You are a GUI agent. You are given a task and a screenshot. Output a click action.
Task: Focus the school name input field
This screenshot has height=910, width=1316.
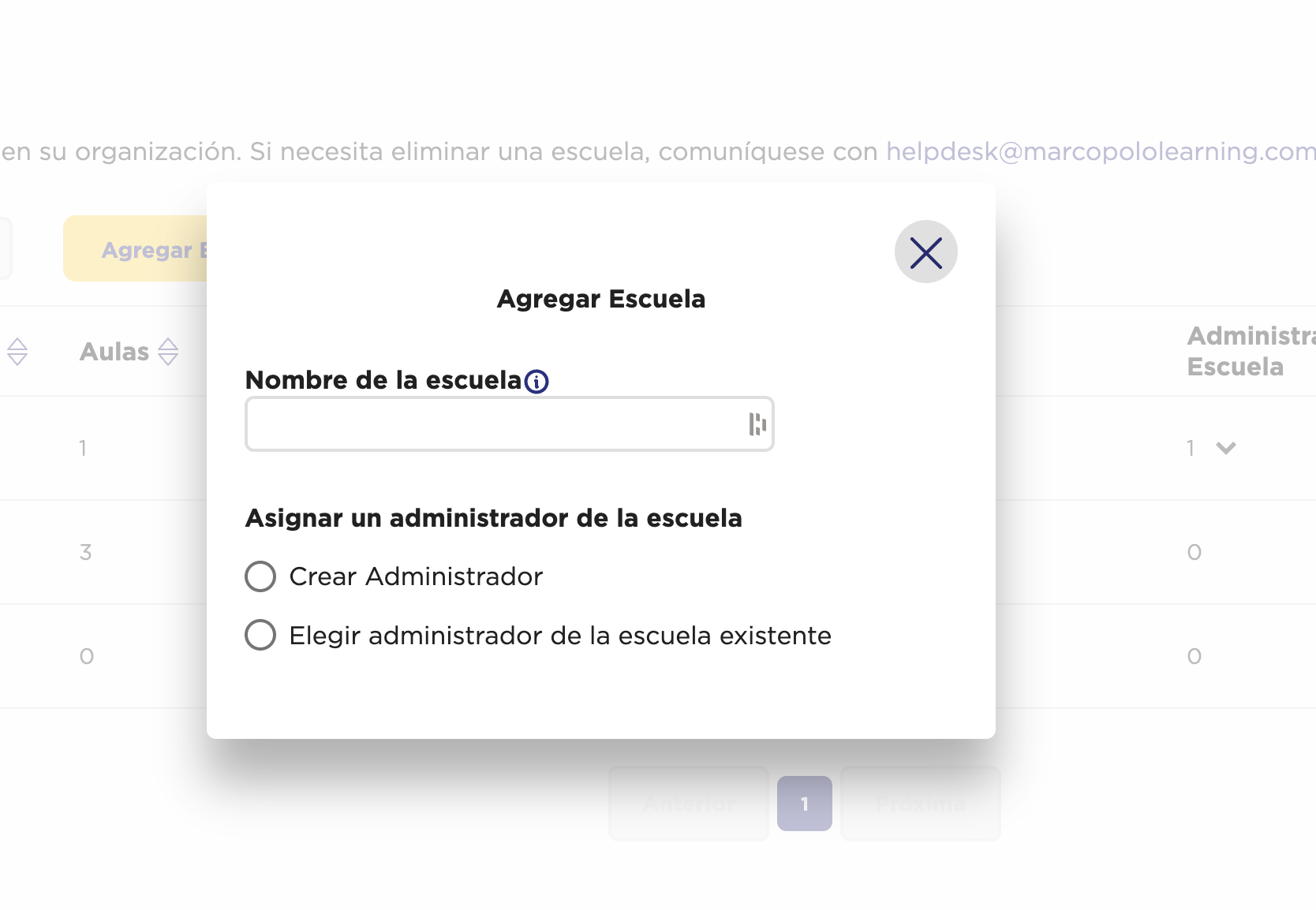coord(509,424)
